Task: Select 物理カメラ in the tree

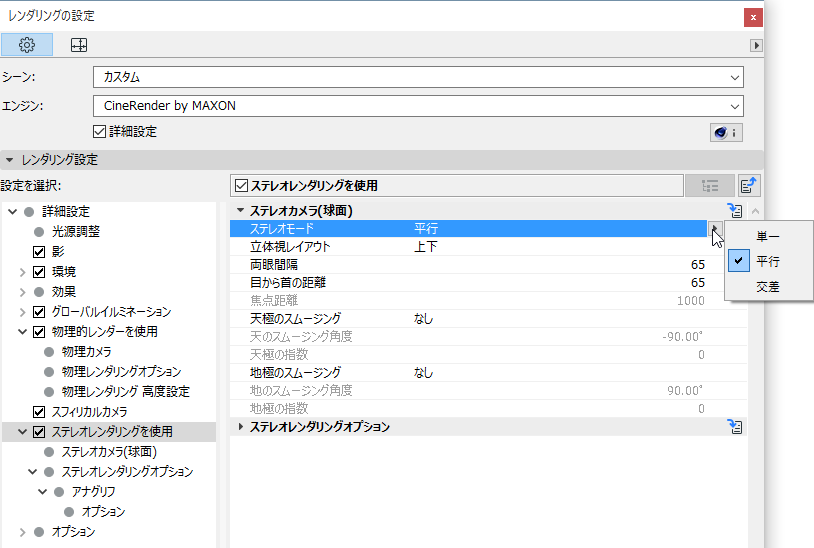Action: tap(86, 352)
